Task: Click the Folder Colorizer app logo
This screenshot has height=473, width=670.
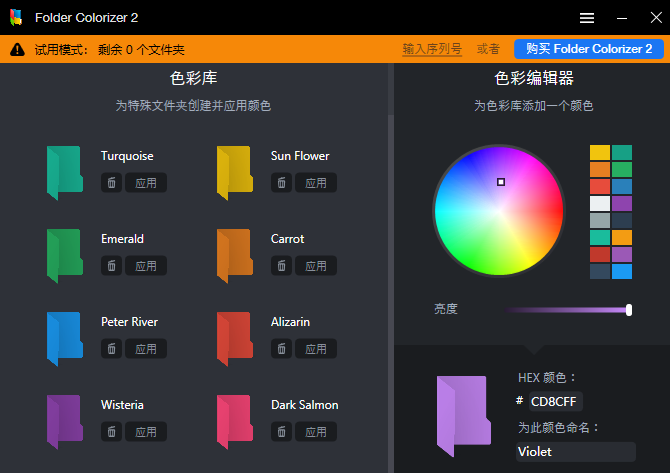Action: (x=16, y=18)
